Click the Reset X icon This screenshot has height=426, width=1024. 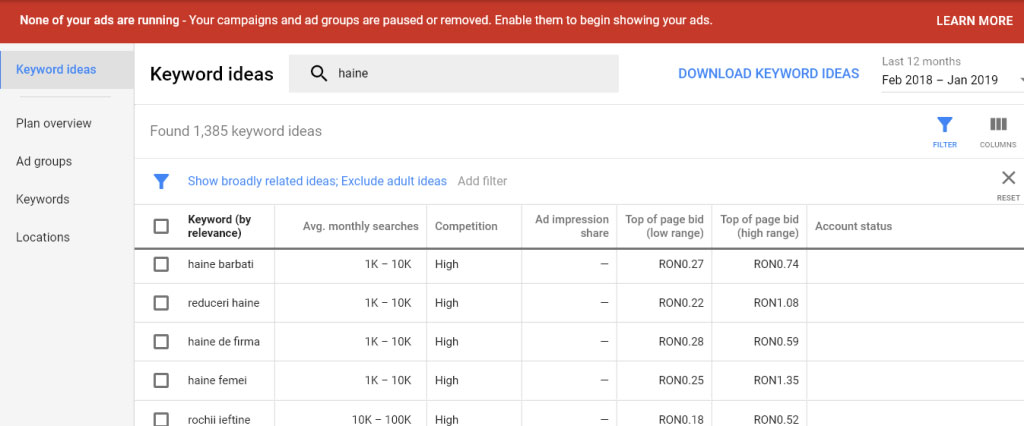1008,178
